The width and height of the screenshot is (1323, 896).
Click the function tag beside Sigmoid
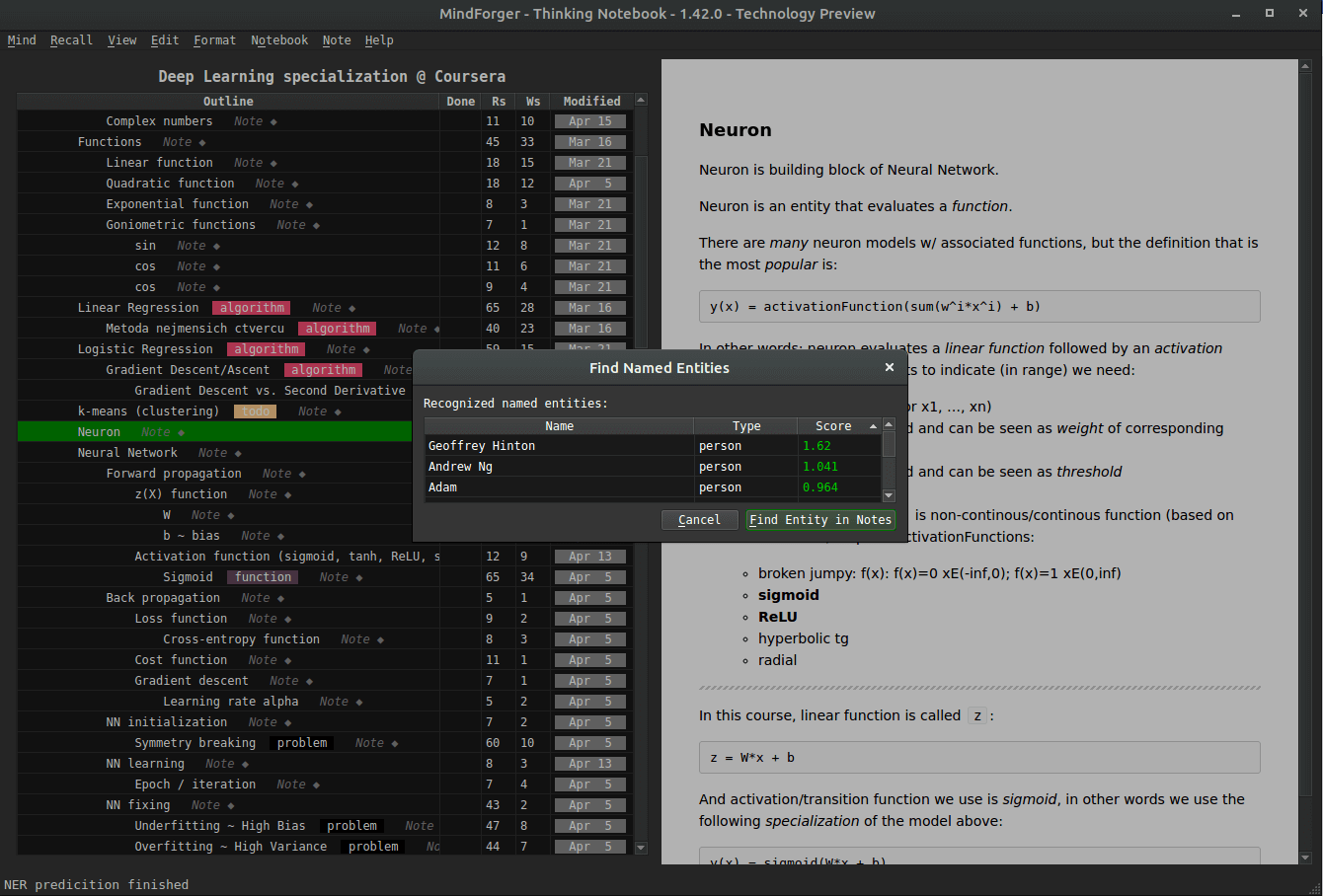point(262,576)
